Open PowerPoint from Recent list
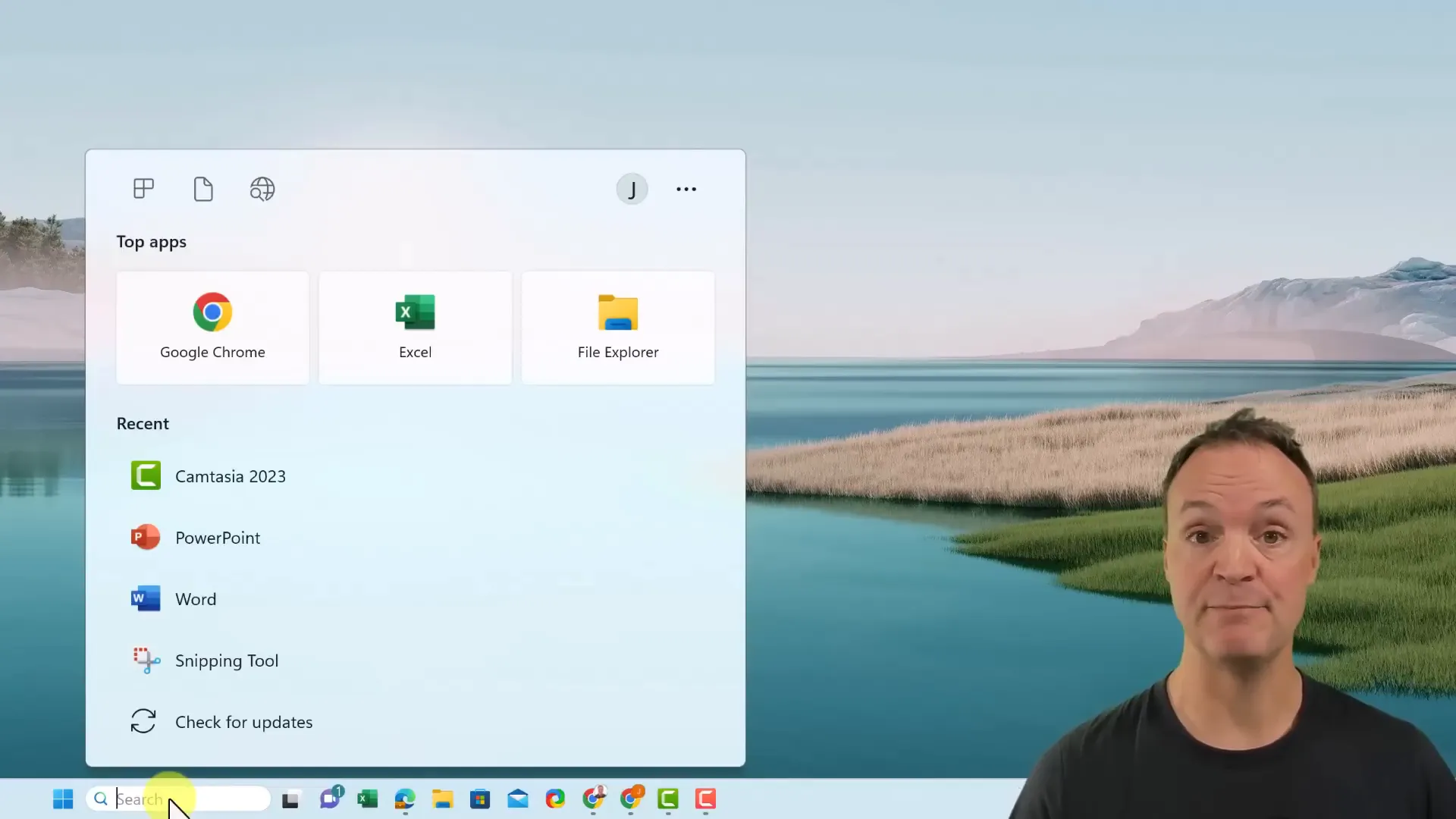The width and height of the screenshot is (1456, 819). click(416, 538)
